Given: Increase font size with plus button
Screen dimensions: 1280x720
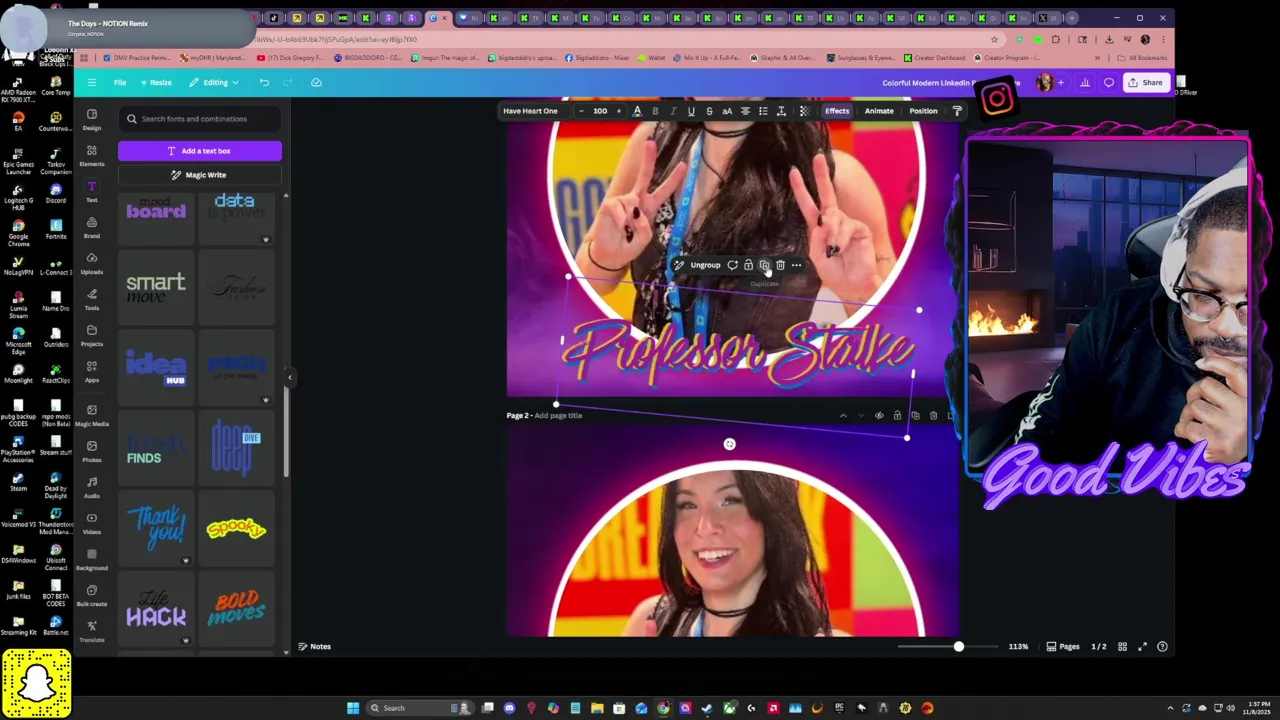Looking at the screenshot, I should click(618, 111).
